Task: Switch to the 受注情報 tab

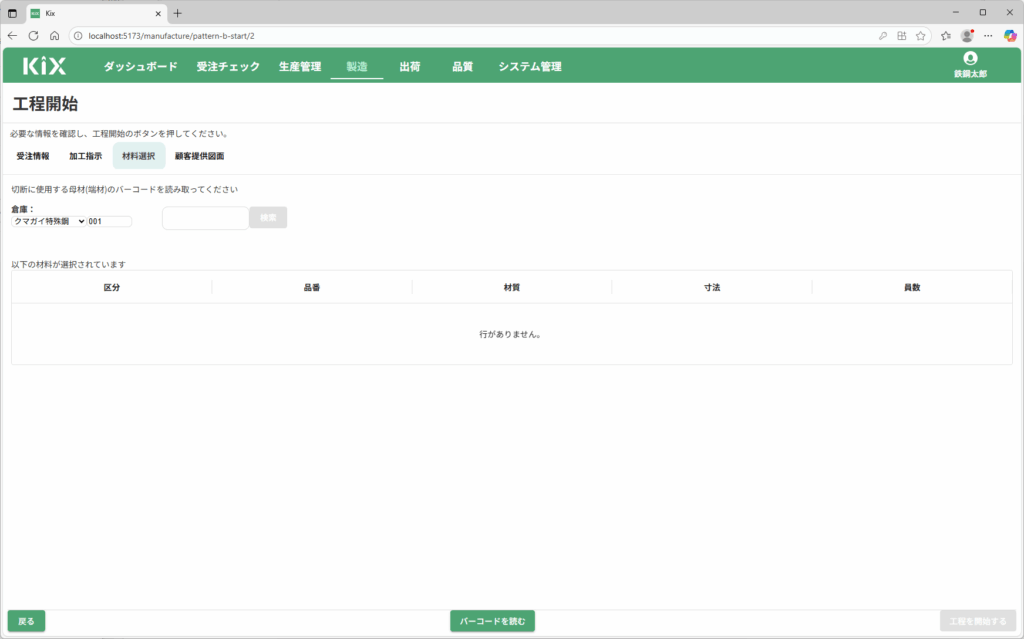Action: (x=33, y=156)
